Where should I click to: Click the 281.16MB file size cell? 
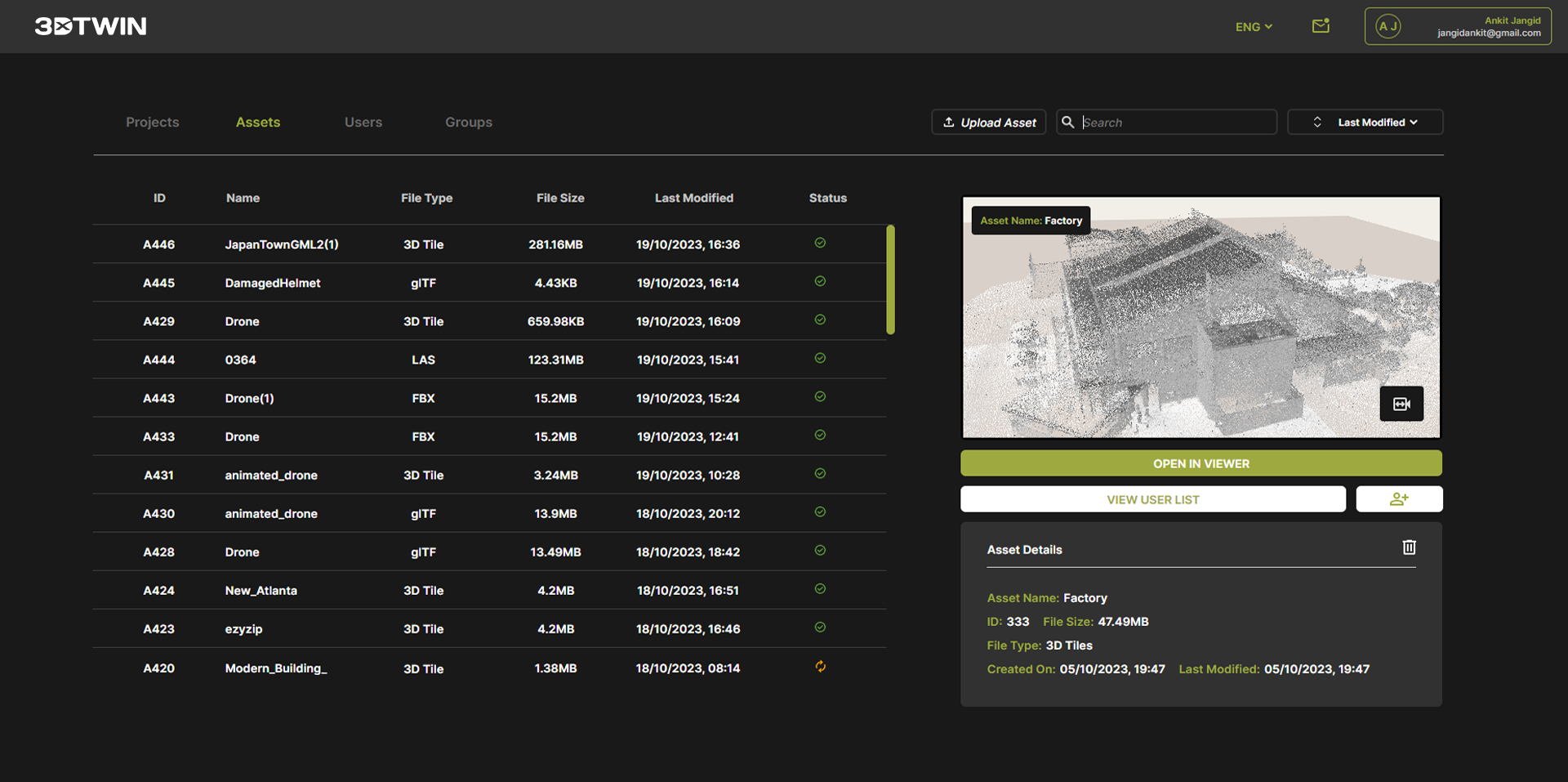coord(555,244)
